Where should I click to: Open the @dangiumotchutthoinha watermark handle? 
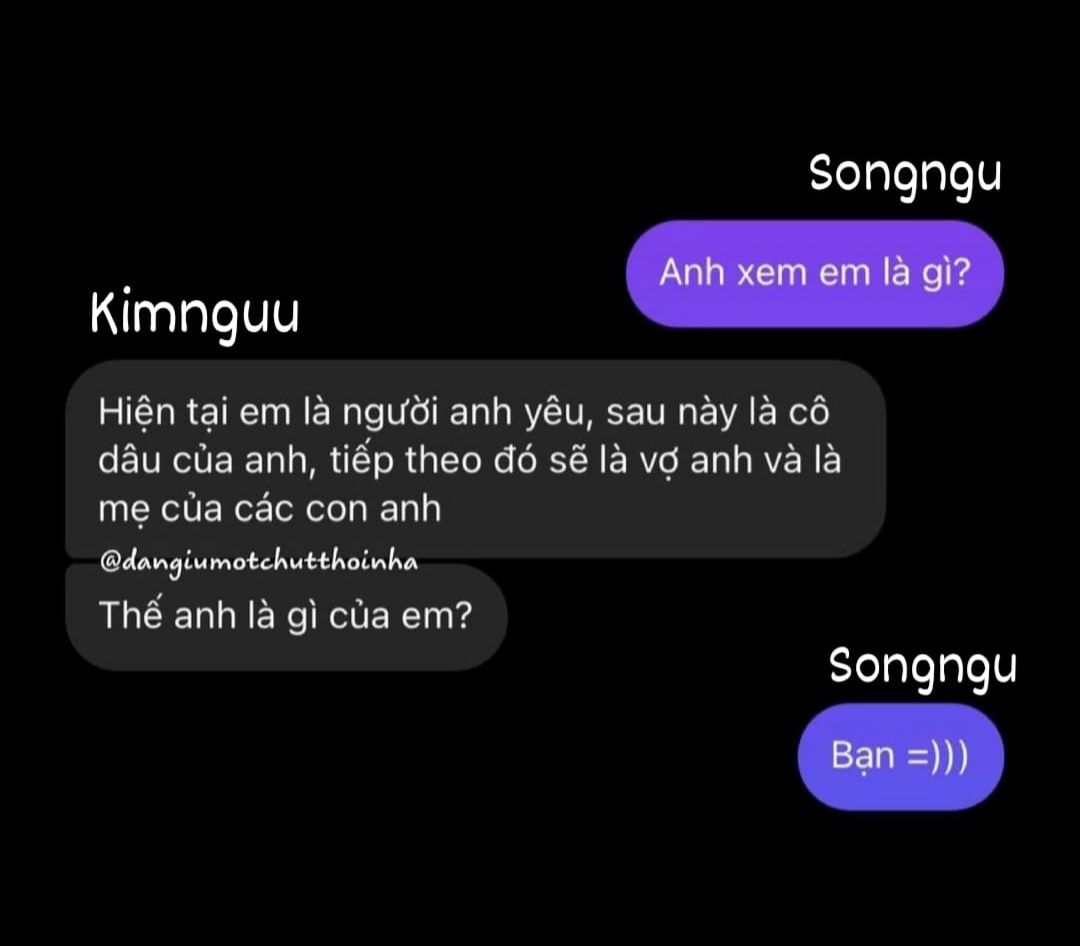pyautogui.click(x=259, y=563)
